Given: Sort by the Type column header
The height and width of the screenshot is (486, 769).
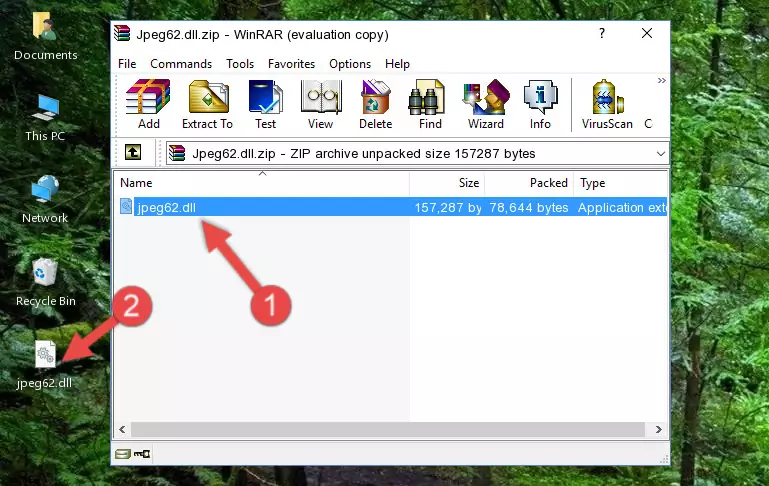Looking at the screenshot, I should click(620, 183).
